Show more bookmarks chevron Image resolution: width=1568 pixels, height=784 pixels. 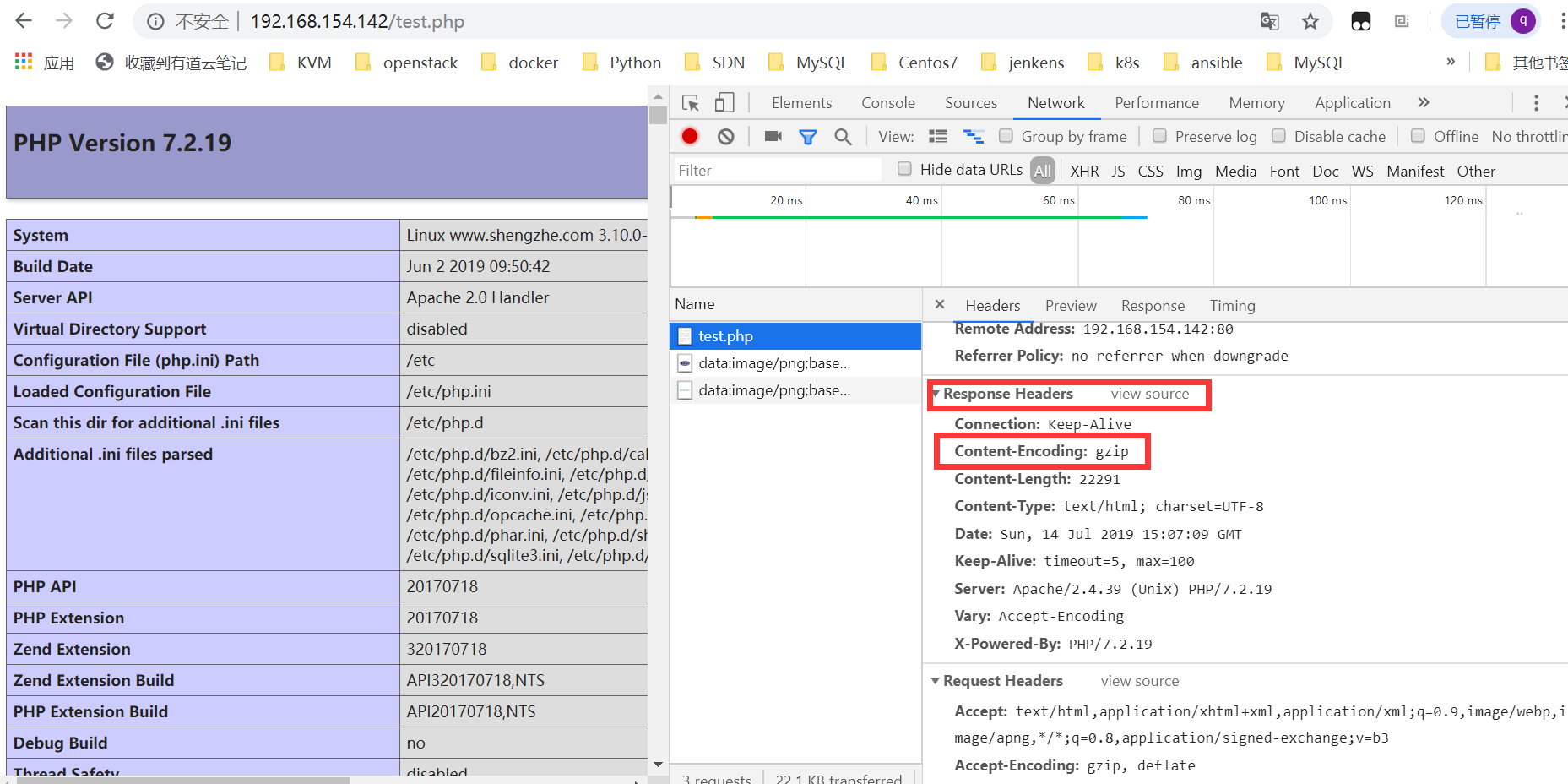[1451, 62]
